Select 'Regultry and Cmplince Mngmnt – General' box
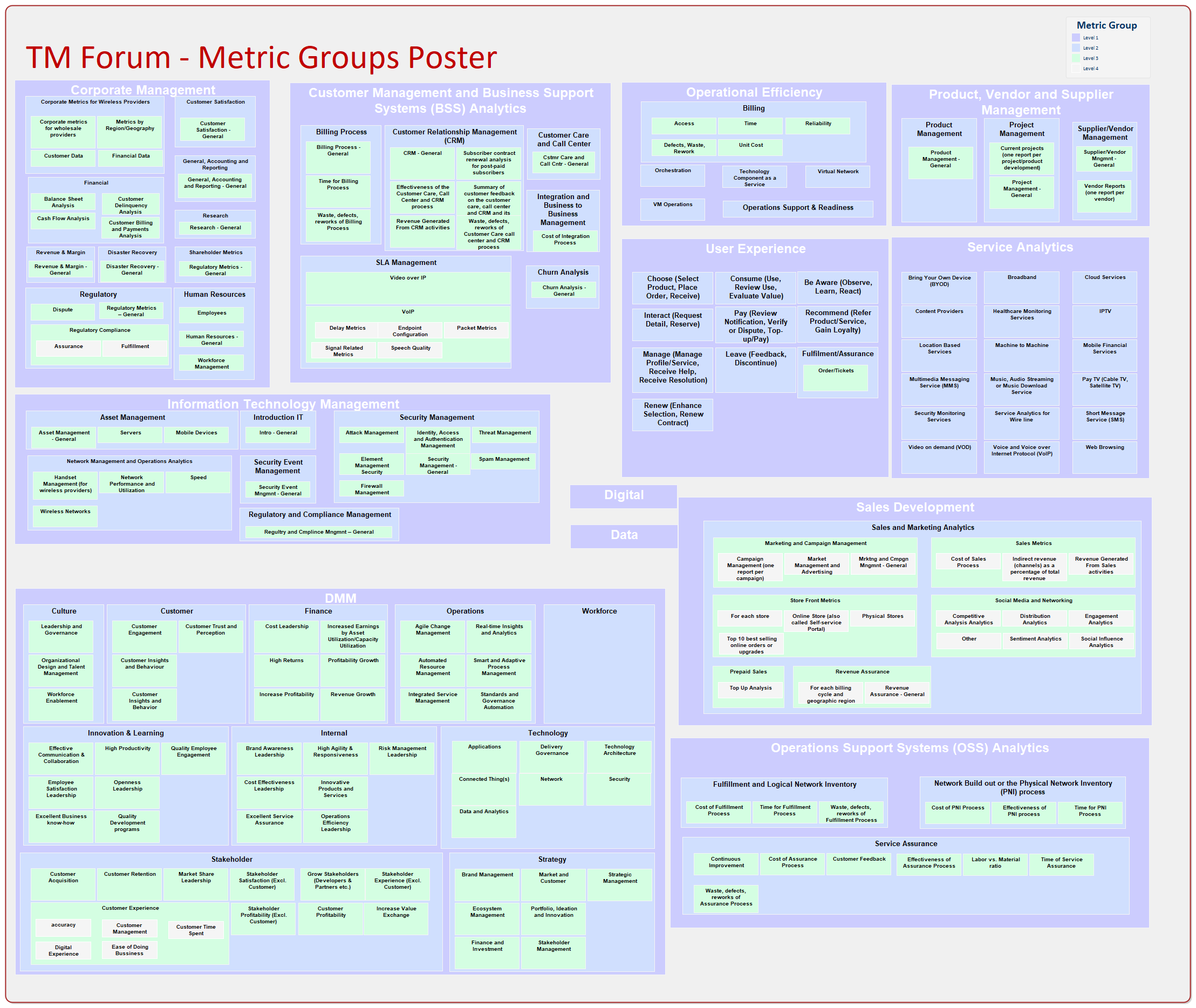This screenshot has width=1196, height=1008. click(319, 533)
